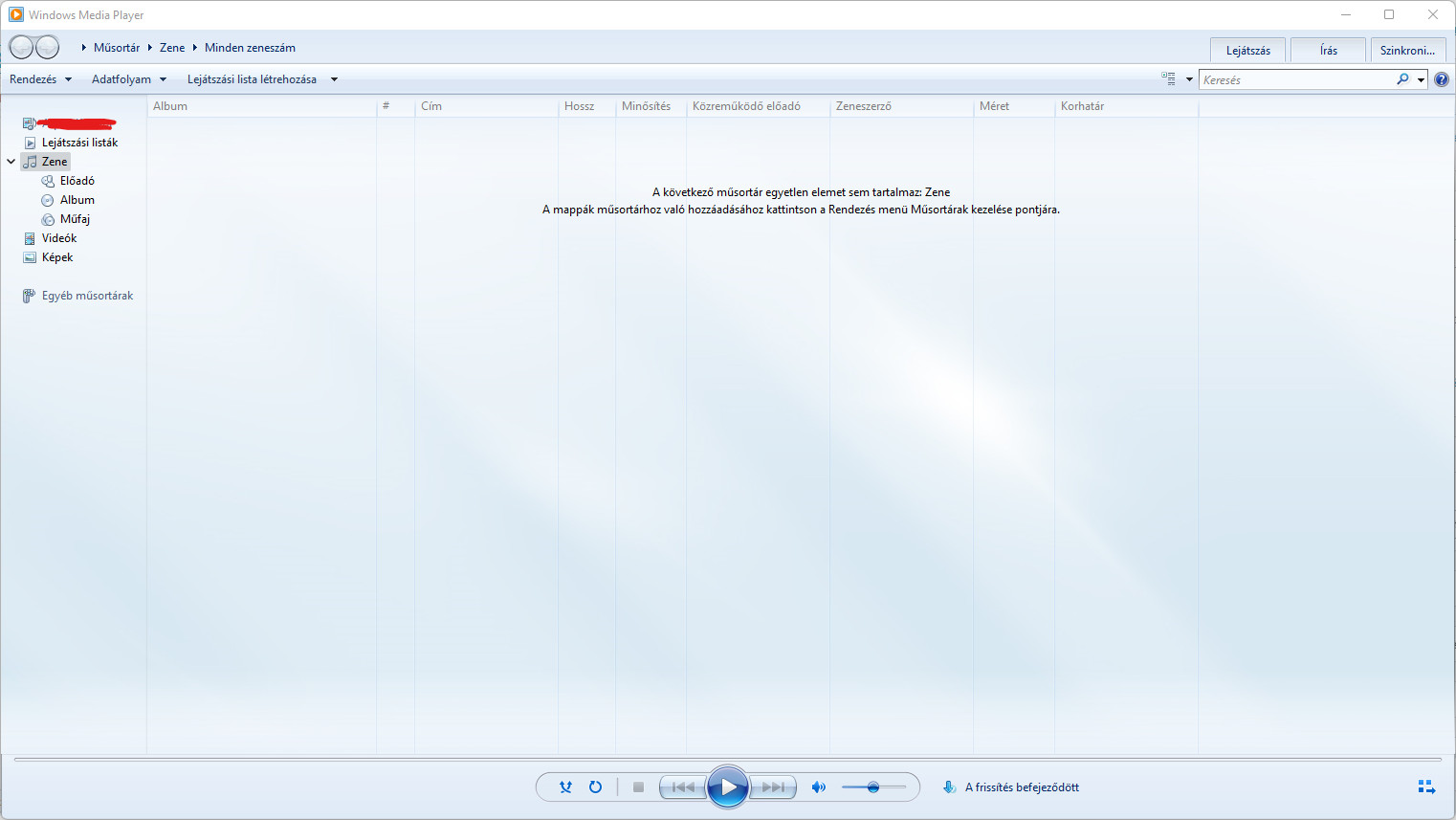Go to the previous track
Screen dimensions: 1456x820
coord(683,787)
